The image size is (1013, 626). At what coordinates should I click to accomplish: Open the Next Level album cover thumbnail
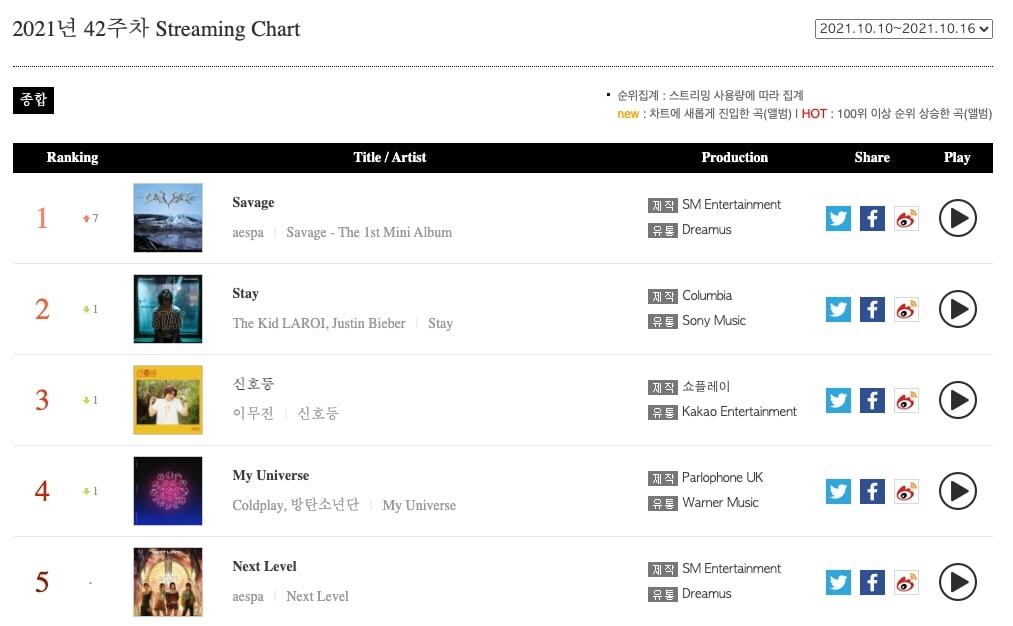tap(168, 582)
